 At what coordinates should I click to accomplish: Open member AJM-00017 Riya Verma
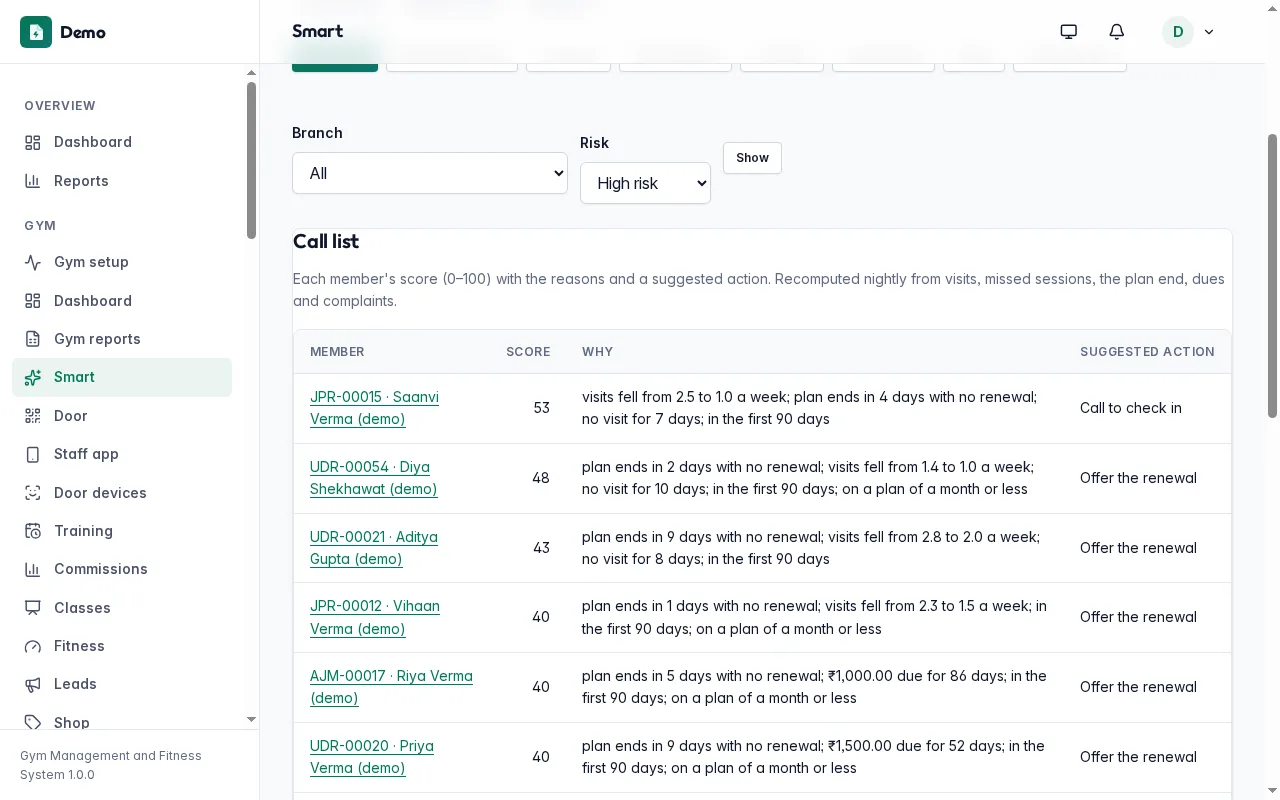pos(391,687)
